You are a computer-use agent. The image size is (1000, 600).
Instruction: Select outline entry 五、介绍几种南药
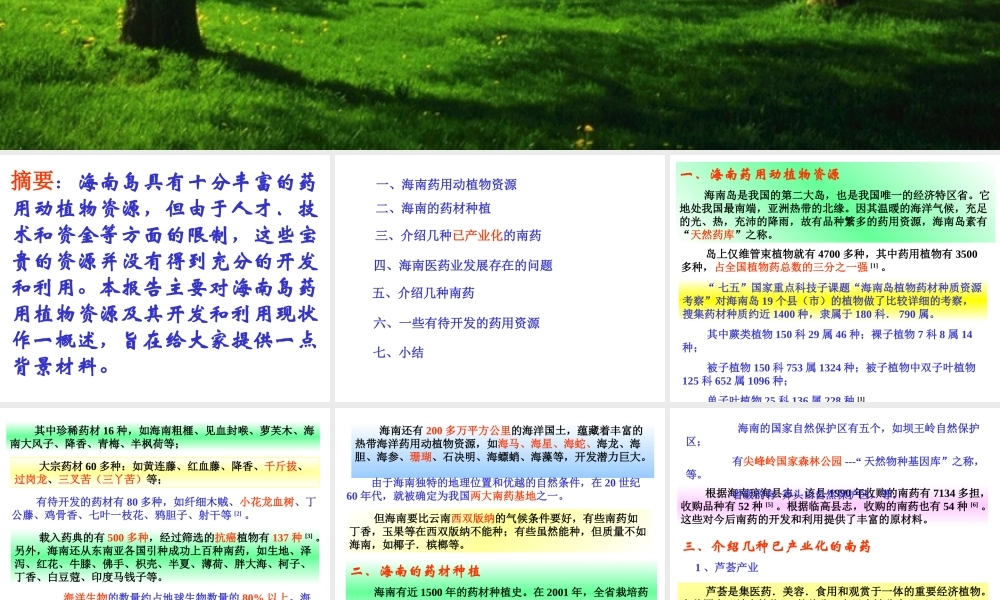click(x=425, y=292)
